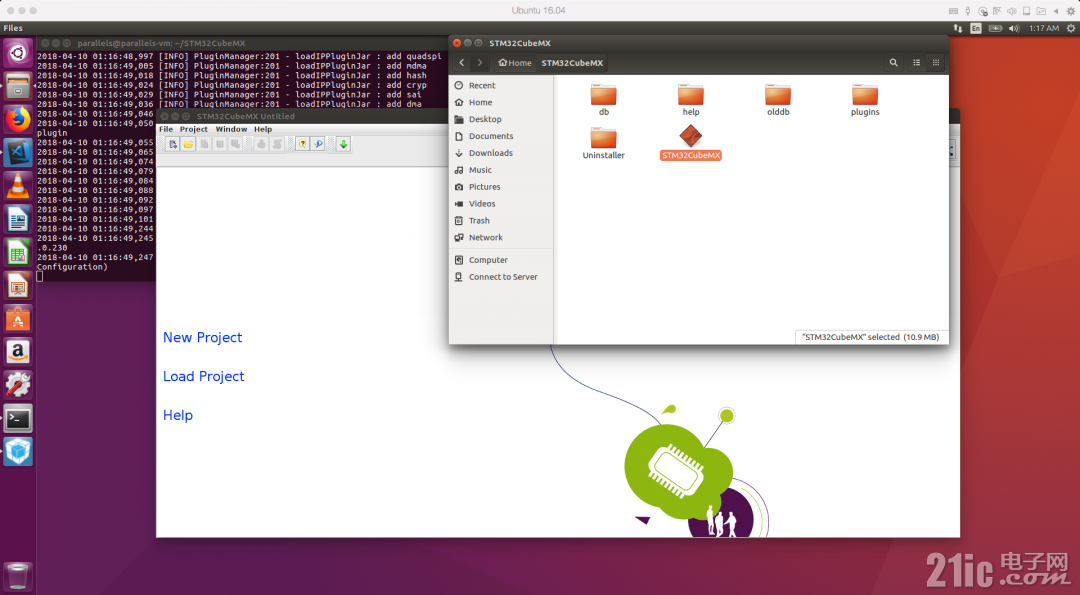Open the network indicator in the top panel
1080x595 pixels.
click(x=958, y=28)
